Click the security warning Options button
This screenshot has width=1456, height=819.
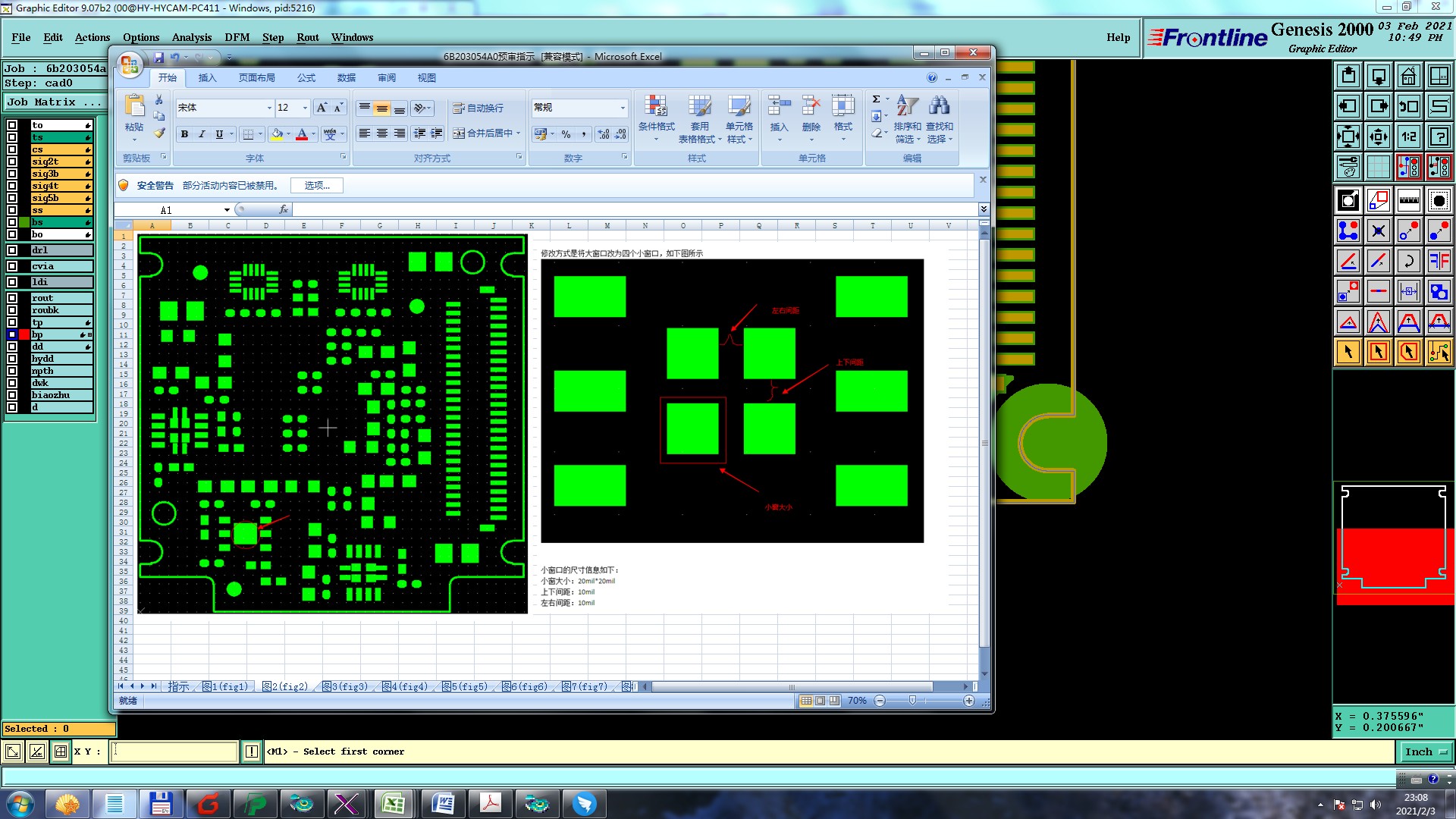(x=317, y=185)
